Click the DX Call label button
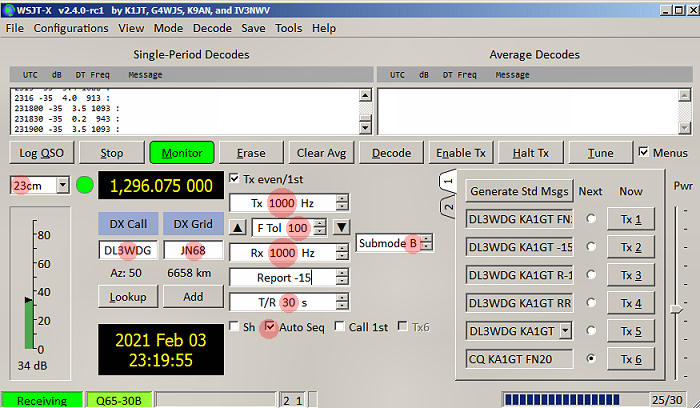This screenshot has width=700, height=408. pyautogui.click(x=128, y=224)
